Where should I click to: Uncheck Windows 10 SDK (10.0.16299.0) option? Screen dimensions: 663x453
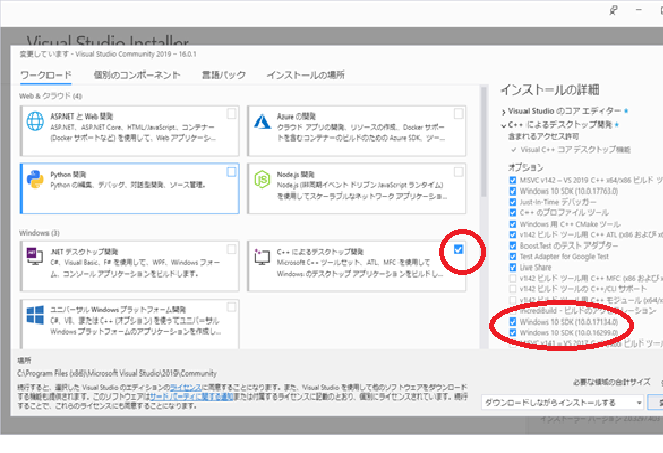point(513,333)
